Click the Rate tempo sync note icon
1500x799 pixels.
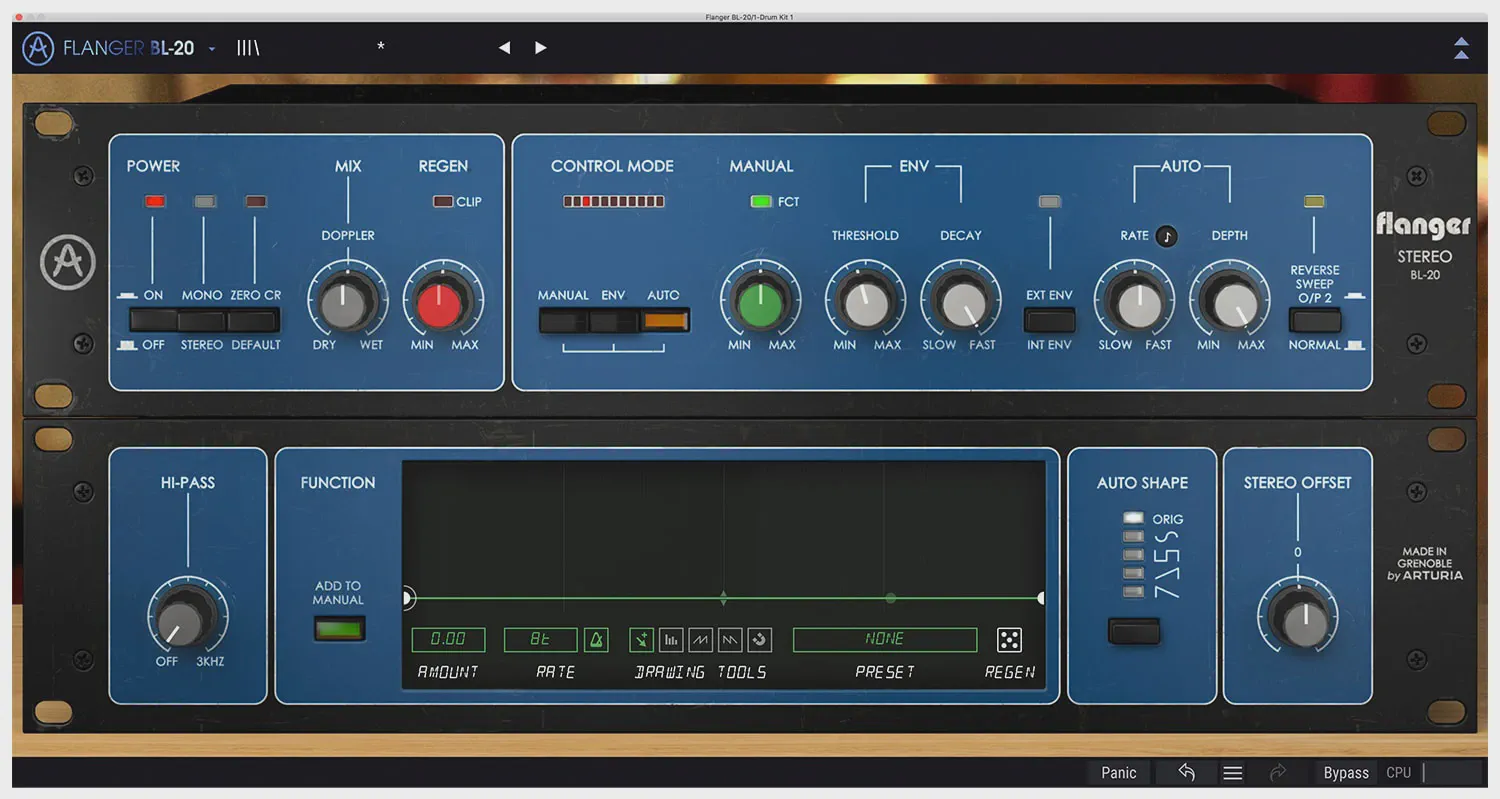(1166, 236)
